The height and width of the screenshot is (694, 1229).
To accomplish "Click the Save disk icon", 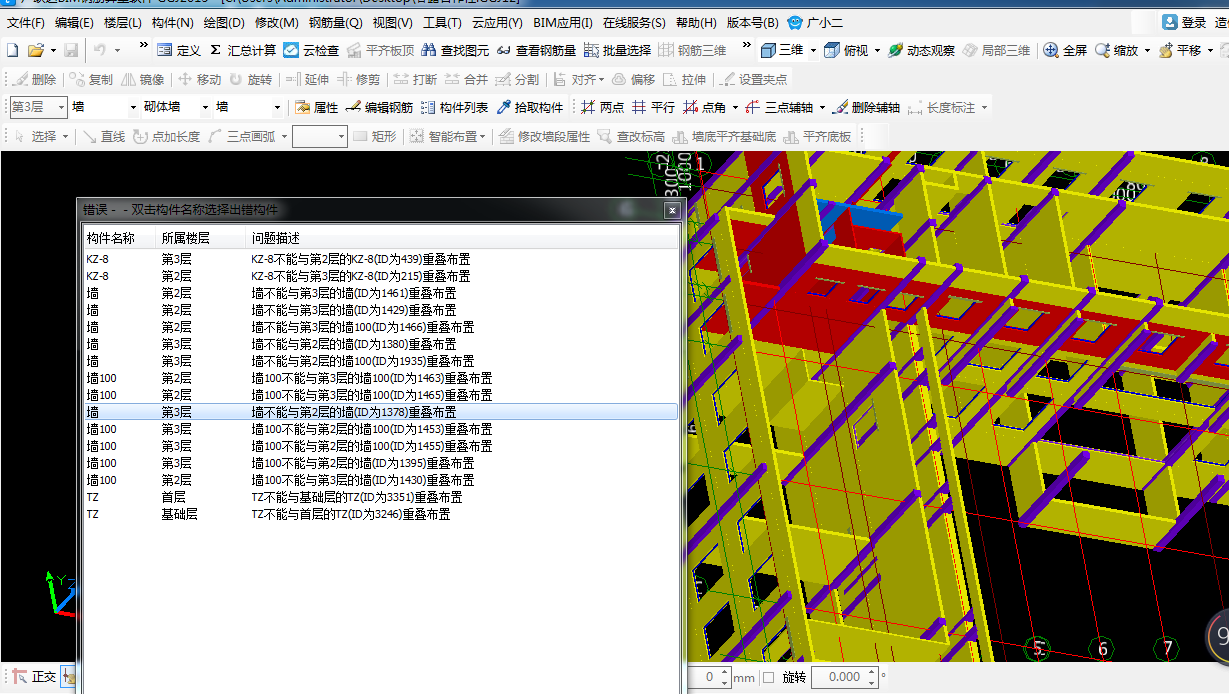I will [x=71, y=50].
